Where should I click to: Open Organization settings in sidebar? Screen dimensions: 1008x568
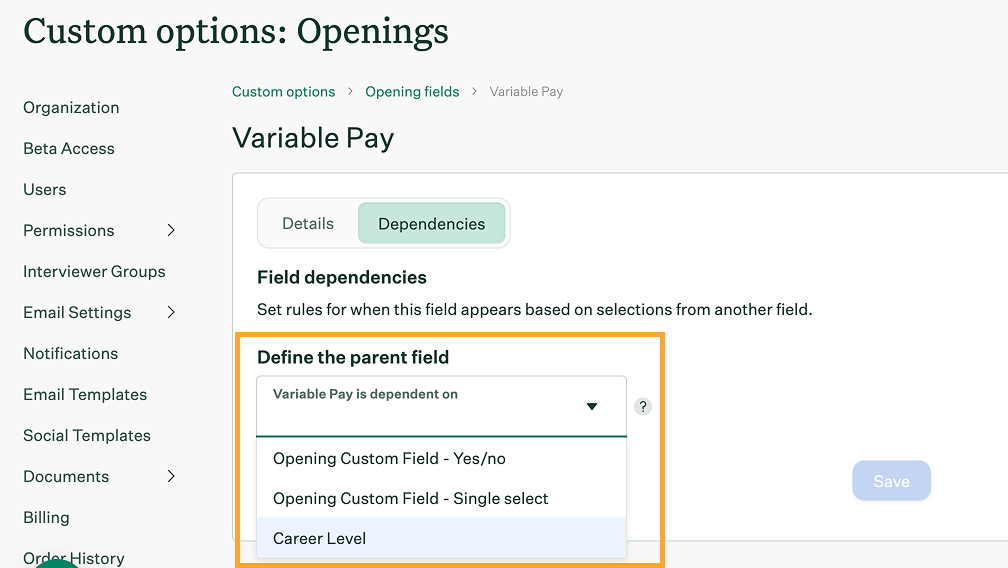71,108
